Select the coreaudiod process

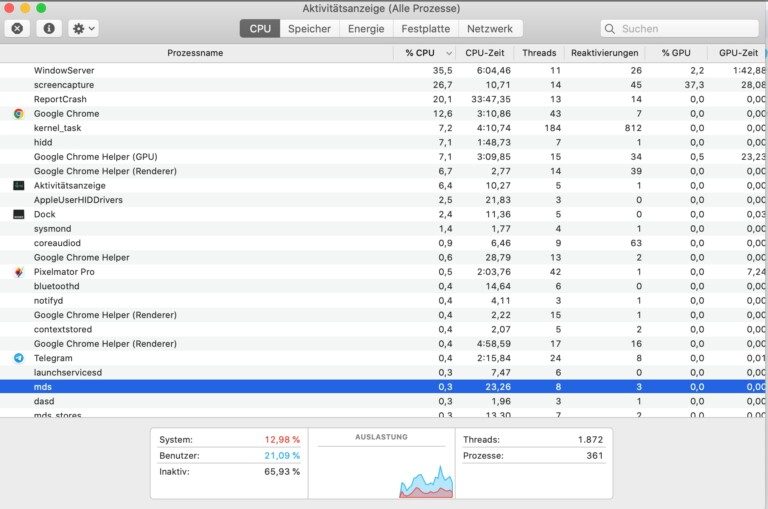[x=384, y=243]
